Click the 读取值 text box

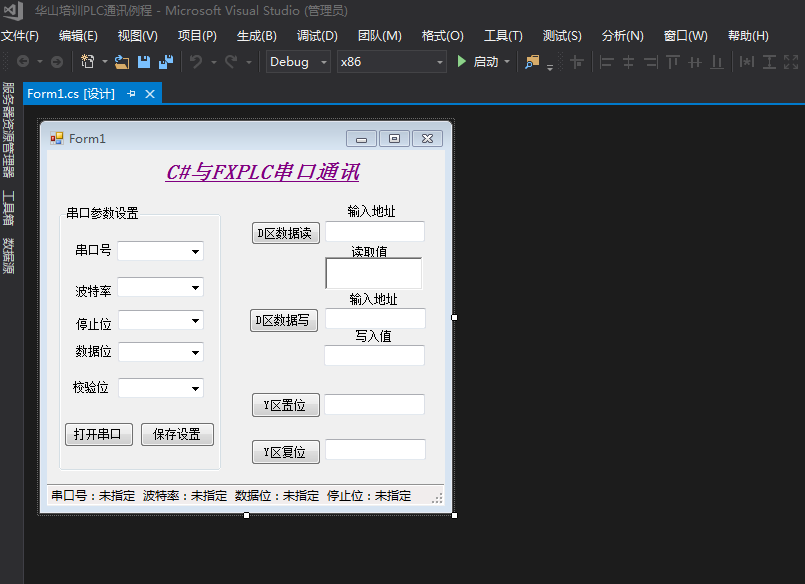click(374, 274)
